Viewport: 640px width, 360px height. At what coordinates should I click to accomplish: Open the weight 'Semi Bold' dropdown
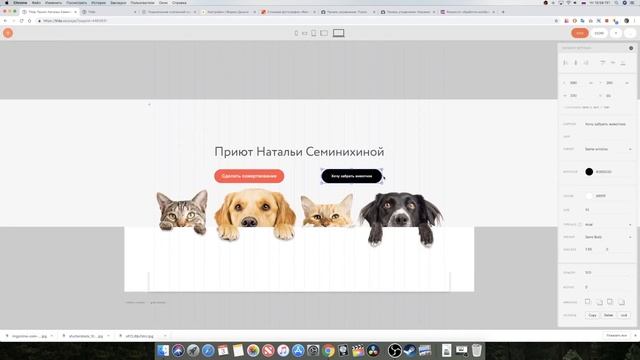click(x=608, y=237)
